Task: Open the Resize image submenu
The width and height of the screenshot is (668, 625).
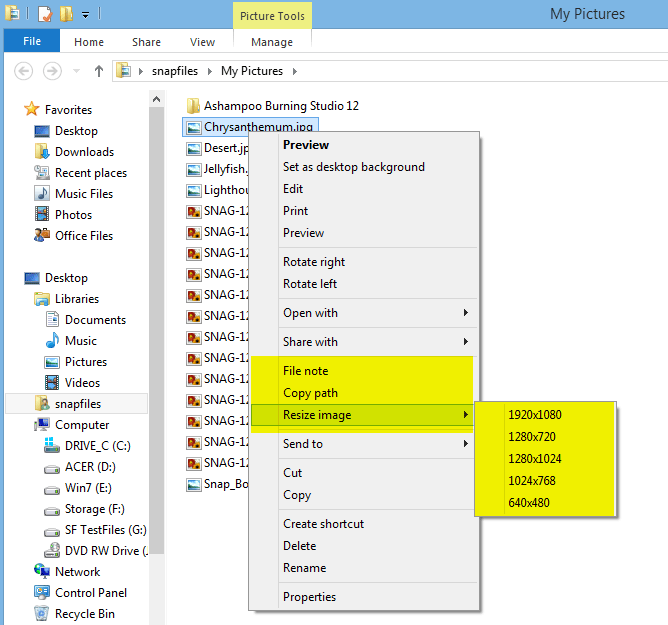Action: tap(362, 415)
